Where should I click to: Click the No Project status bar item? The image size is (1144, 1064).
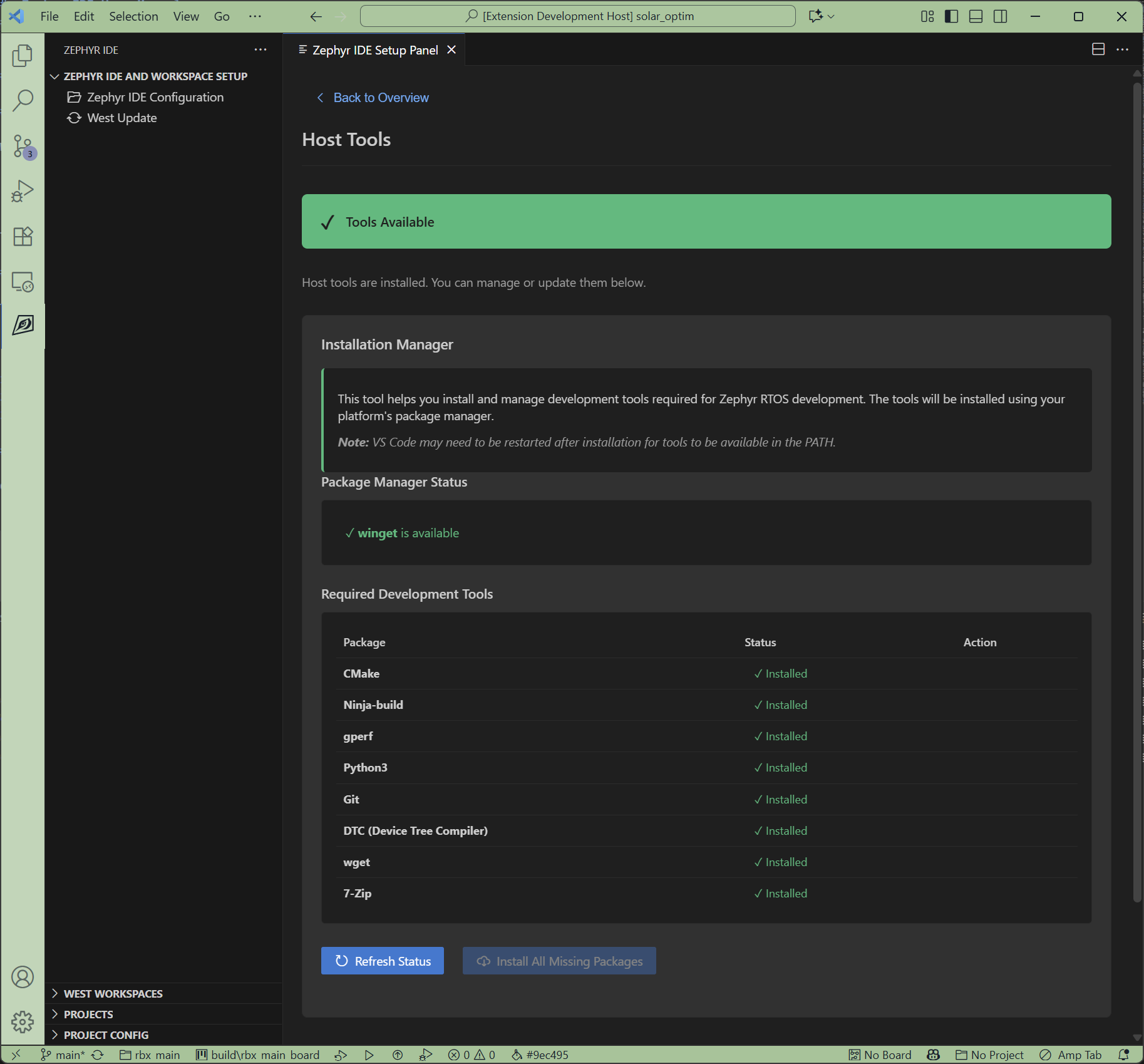(x=989, y=1055)
